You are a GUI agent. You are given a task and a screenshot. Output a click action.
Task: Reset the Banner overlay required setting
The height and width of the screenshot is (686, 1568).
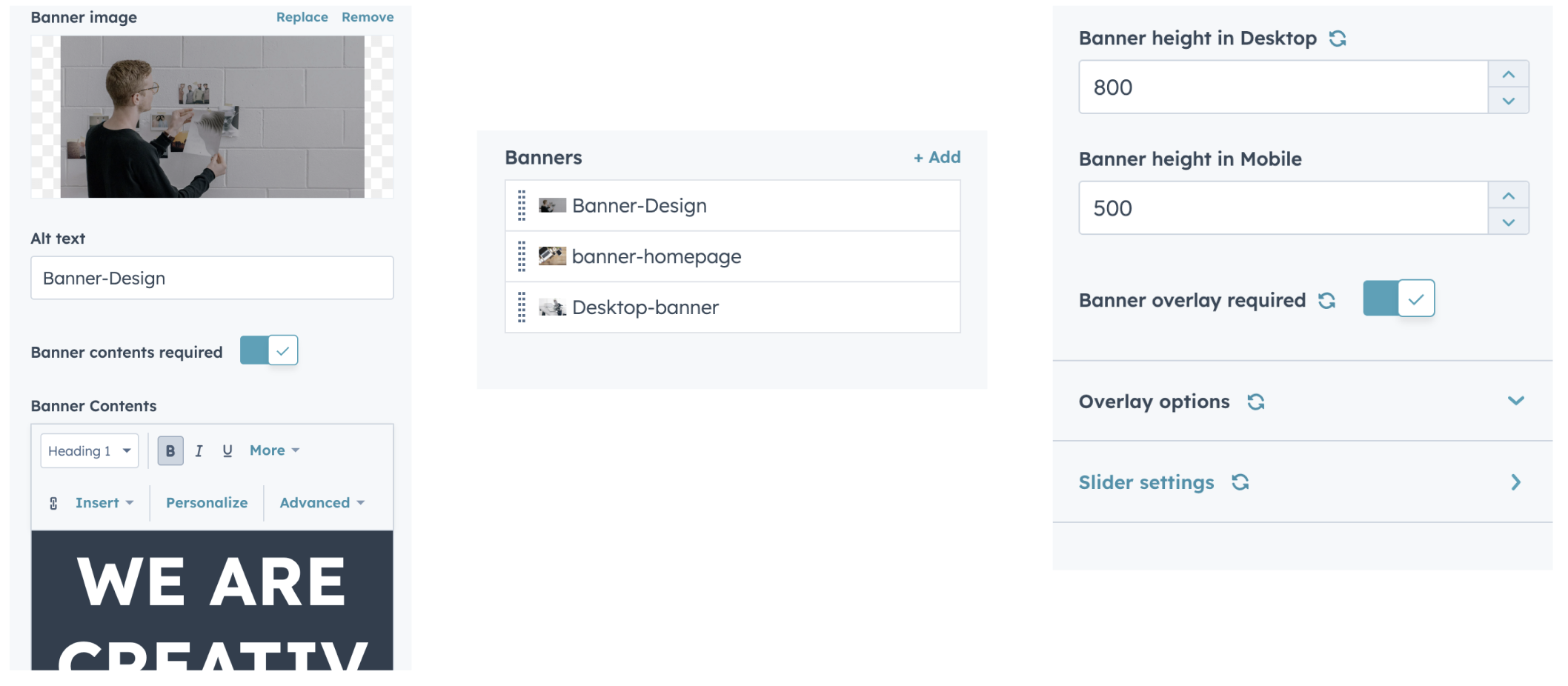pyautogui.click(x=1326, y=300)
